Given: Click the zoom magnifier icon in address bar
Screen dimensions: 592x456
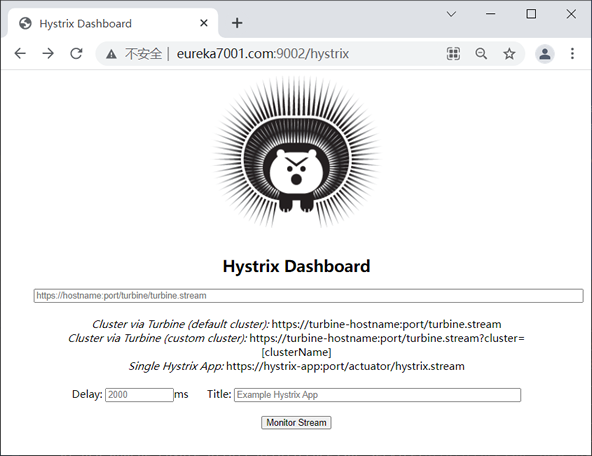Looking at the screenshot, I should coord(481,54).
